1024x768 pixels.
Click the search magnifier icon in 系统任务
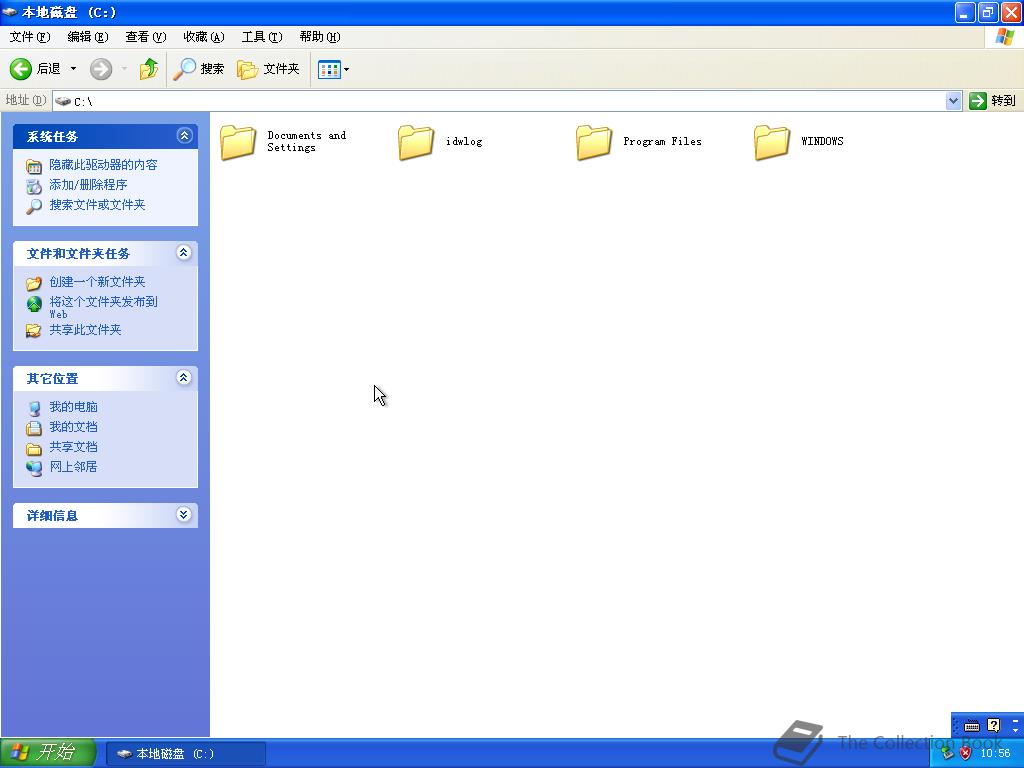(x=34, y=207)
